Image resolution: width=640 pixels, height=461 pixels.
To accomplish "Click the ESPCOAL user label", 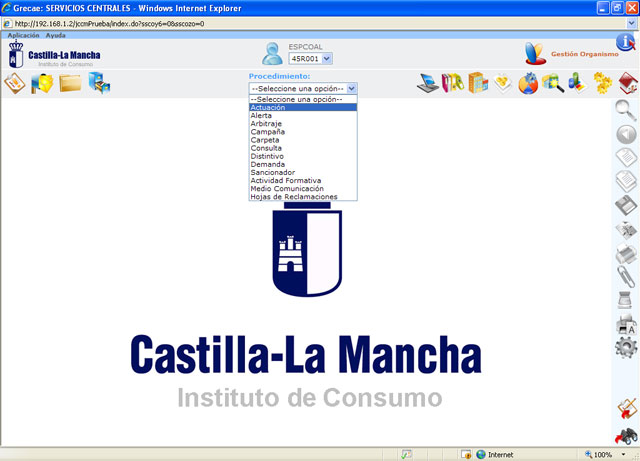I will (305, 47).
